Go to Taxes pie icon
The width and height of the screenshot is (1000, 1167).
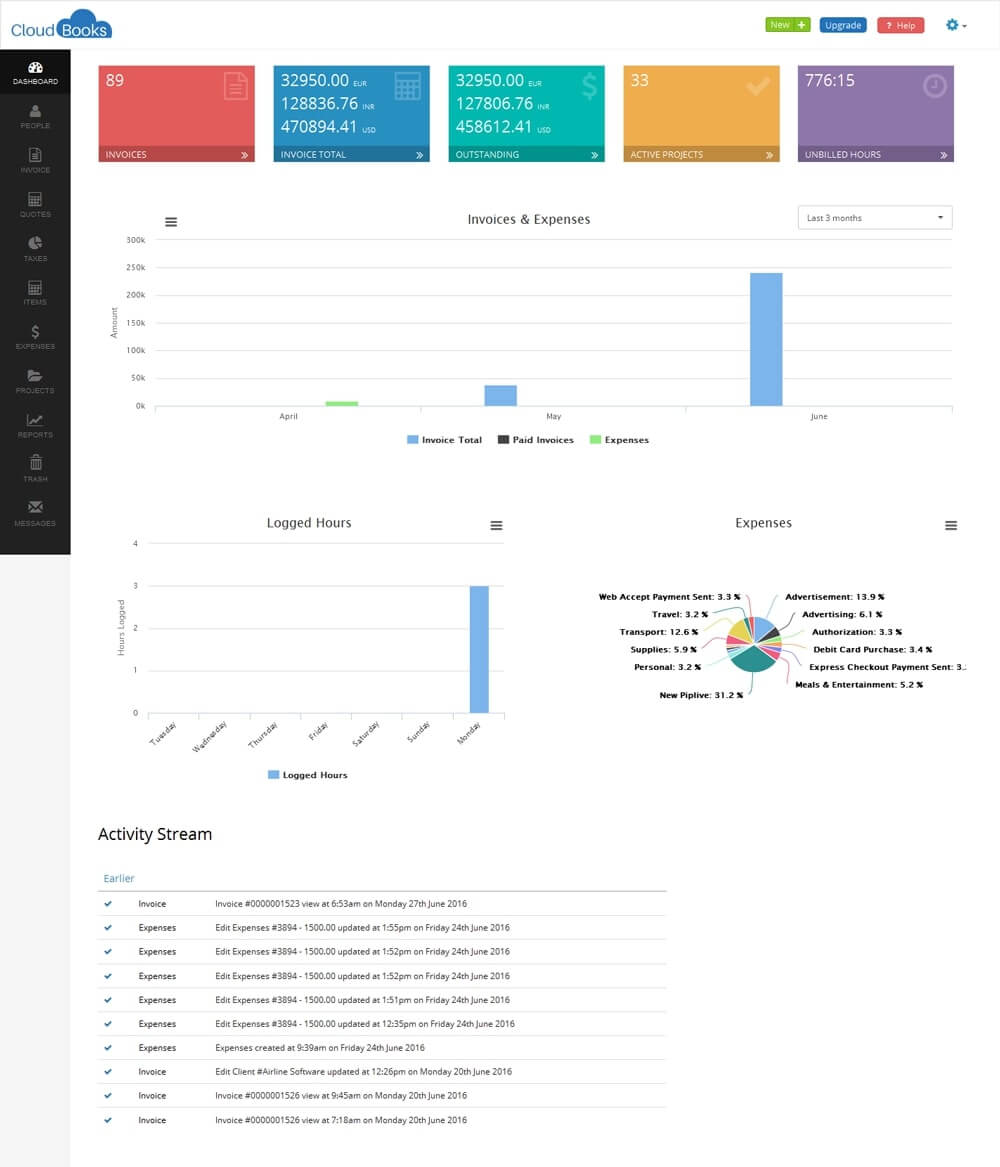(x=35, y=244)
